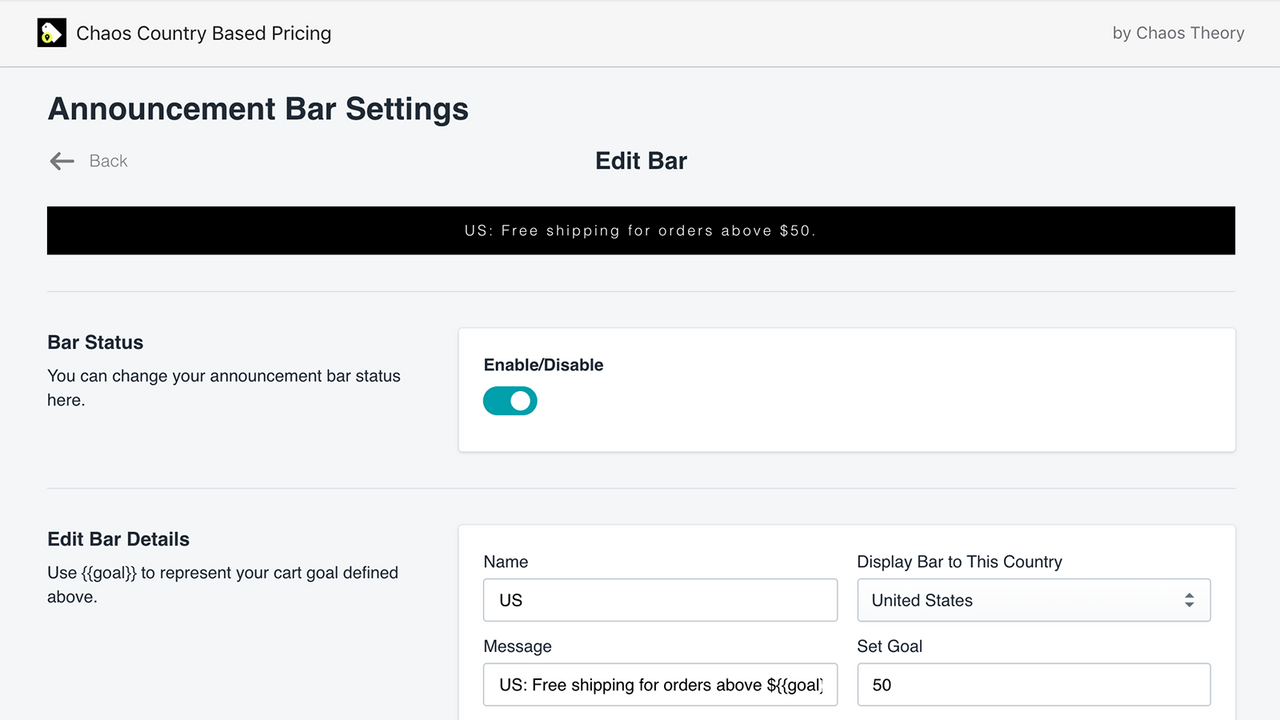
Task: Click the Message input field
Action: (660, 685)
